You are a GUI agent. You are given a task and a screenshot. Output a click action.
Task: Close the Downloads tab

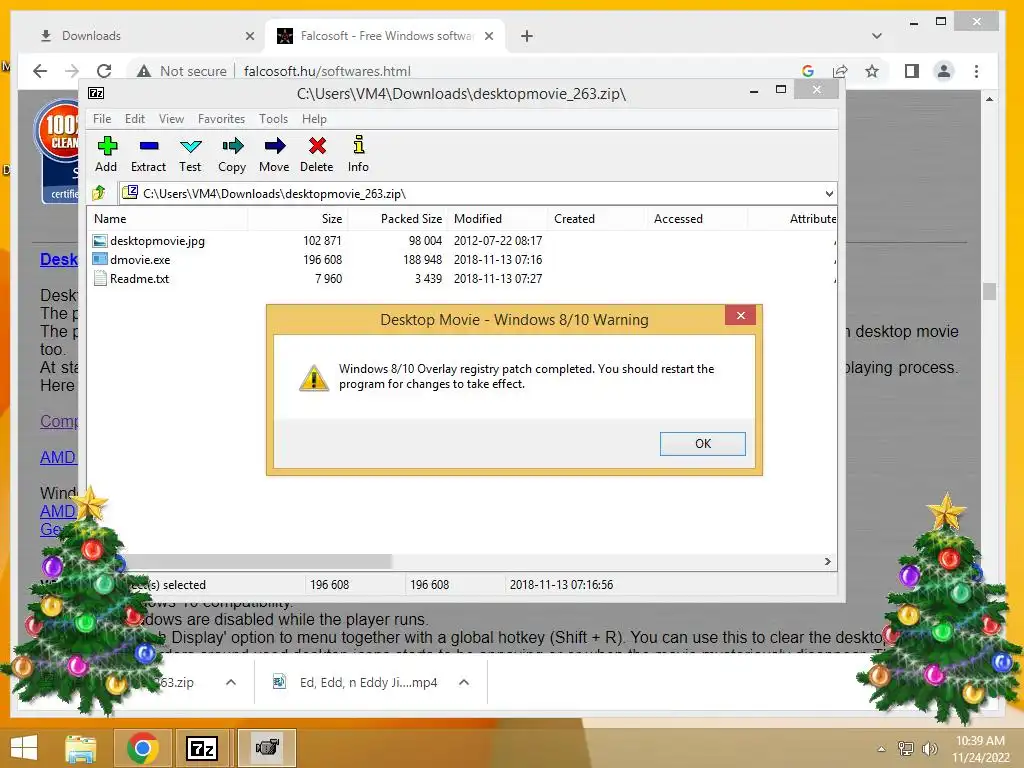pyautogui.click(x=249, y=36)
